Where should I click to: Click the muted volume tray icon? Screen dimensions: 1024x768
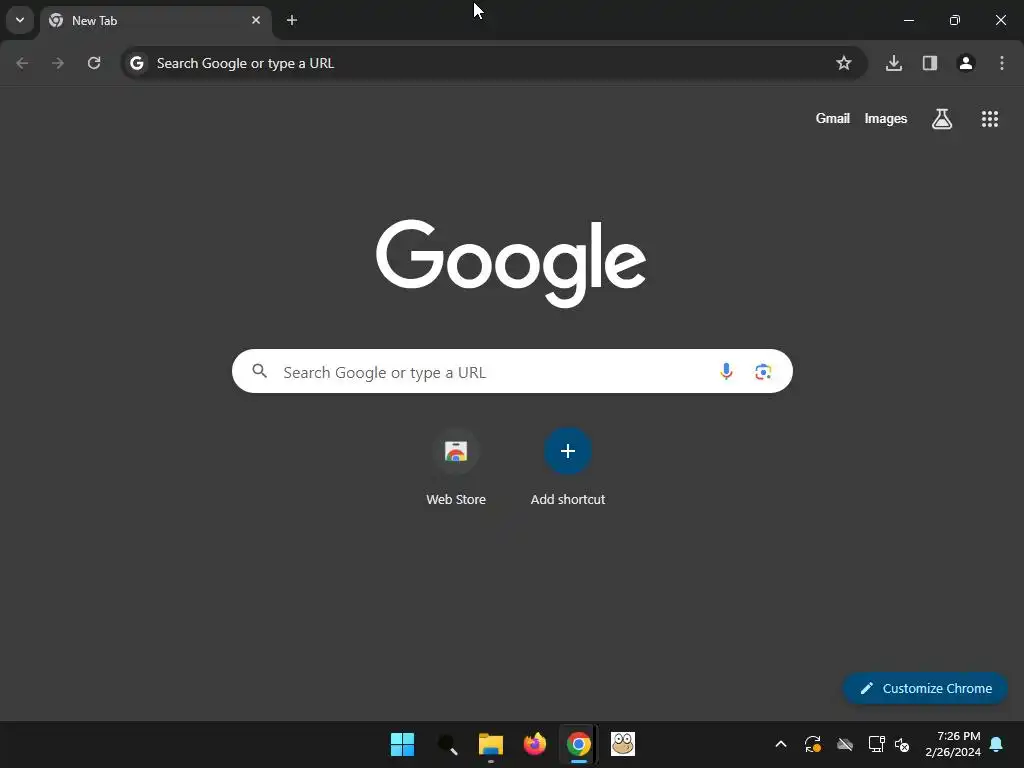(x=902, y=744)
